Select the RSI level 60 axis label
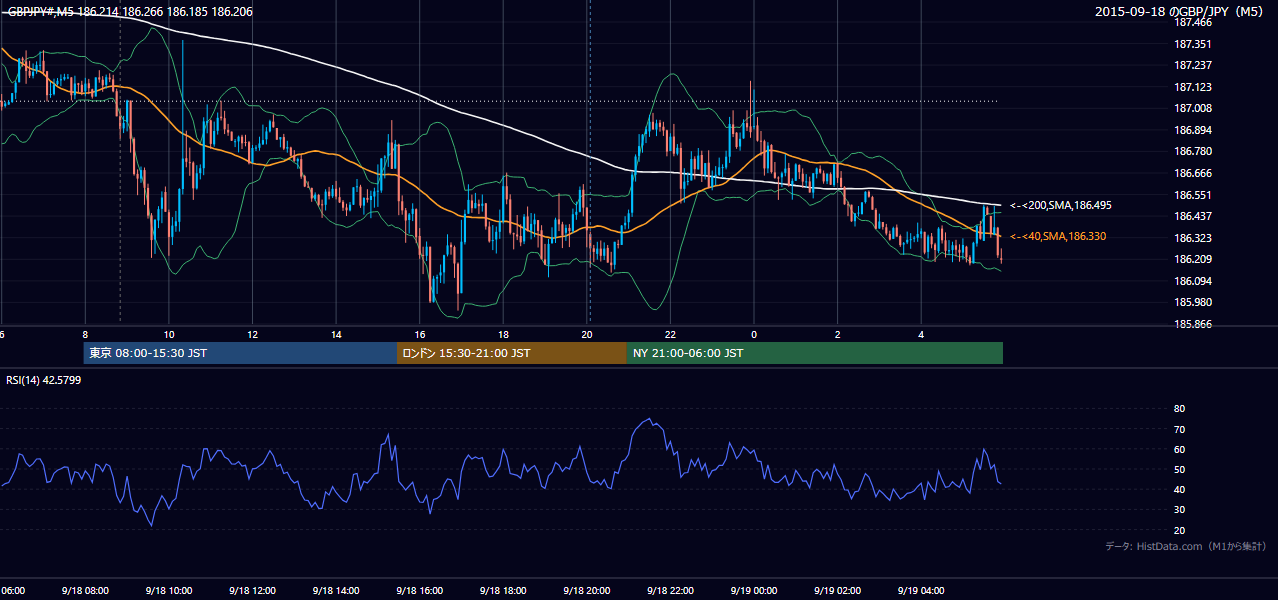Viewport: 1278px width, 600px height. 1179,449
